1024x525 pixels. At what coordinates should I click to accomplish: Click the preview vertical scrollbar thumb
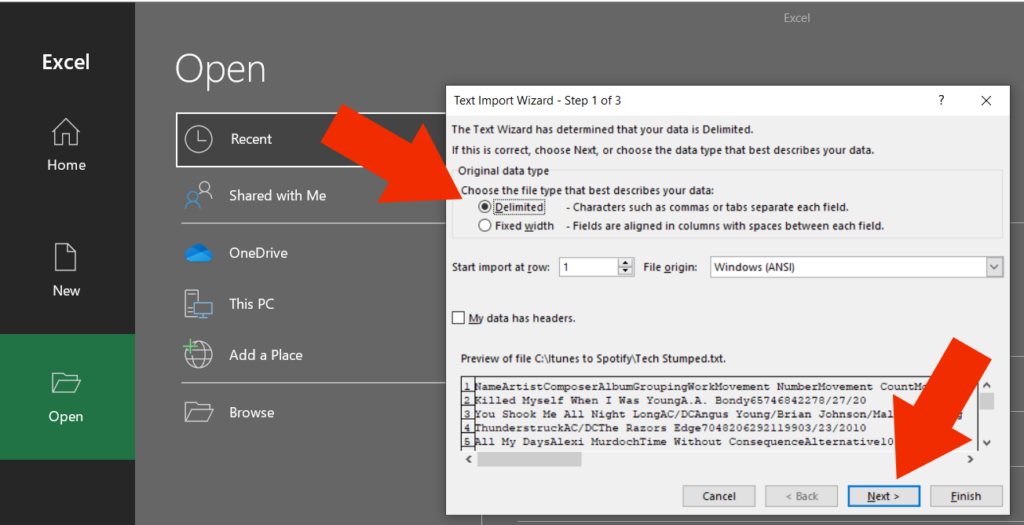point(987,401)
